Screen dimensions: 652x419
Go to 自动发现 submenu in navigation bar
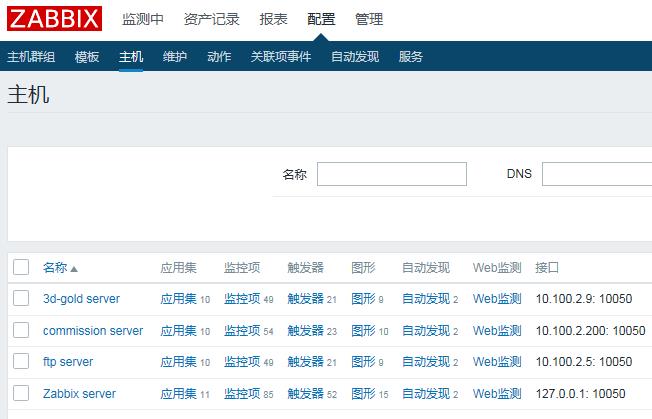coord(355,57)
